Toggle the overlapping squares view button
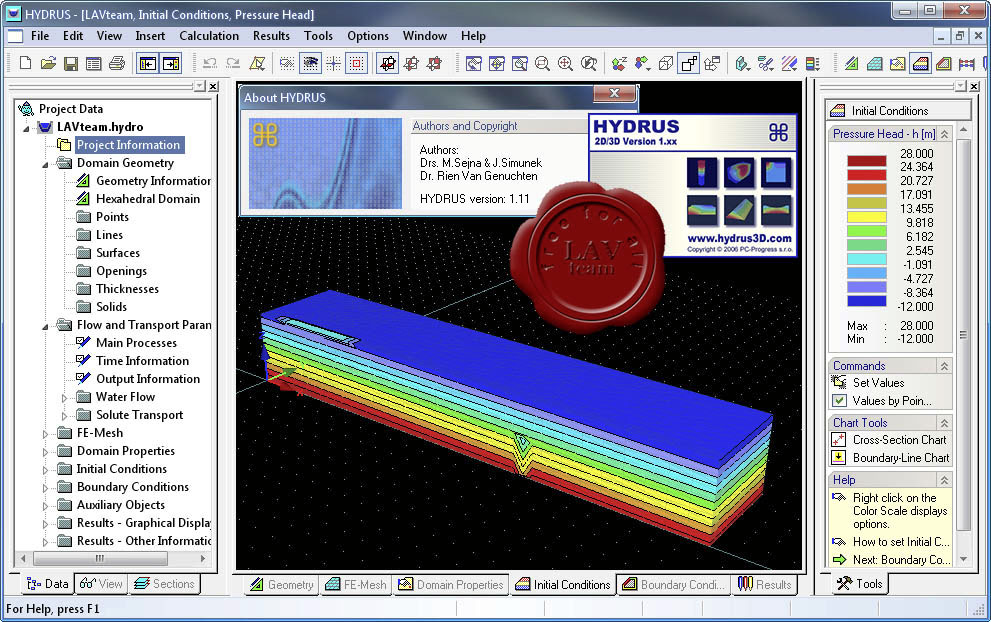Screen dimensions: 991x622 click(688, 63)
